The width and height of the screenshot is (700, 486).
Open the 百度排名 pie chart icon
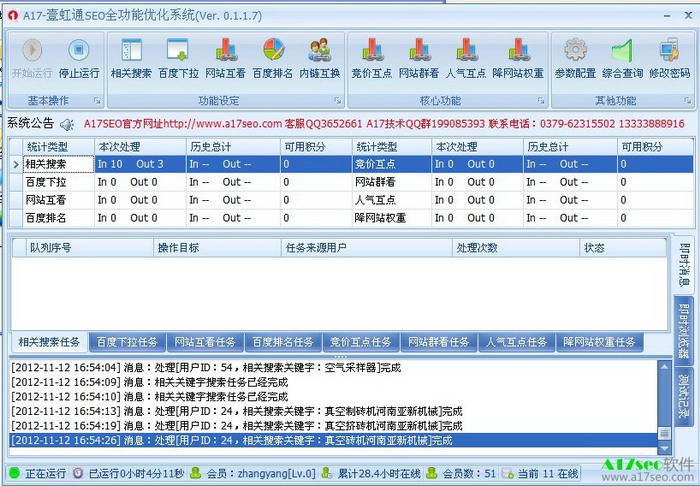(x=273, y=50)
